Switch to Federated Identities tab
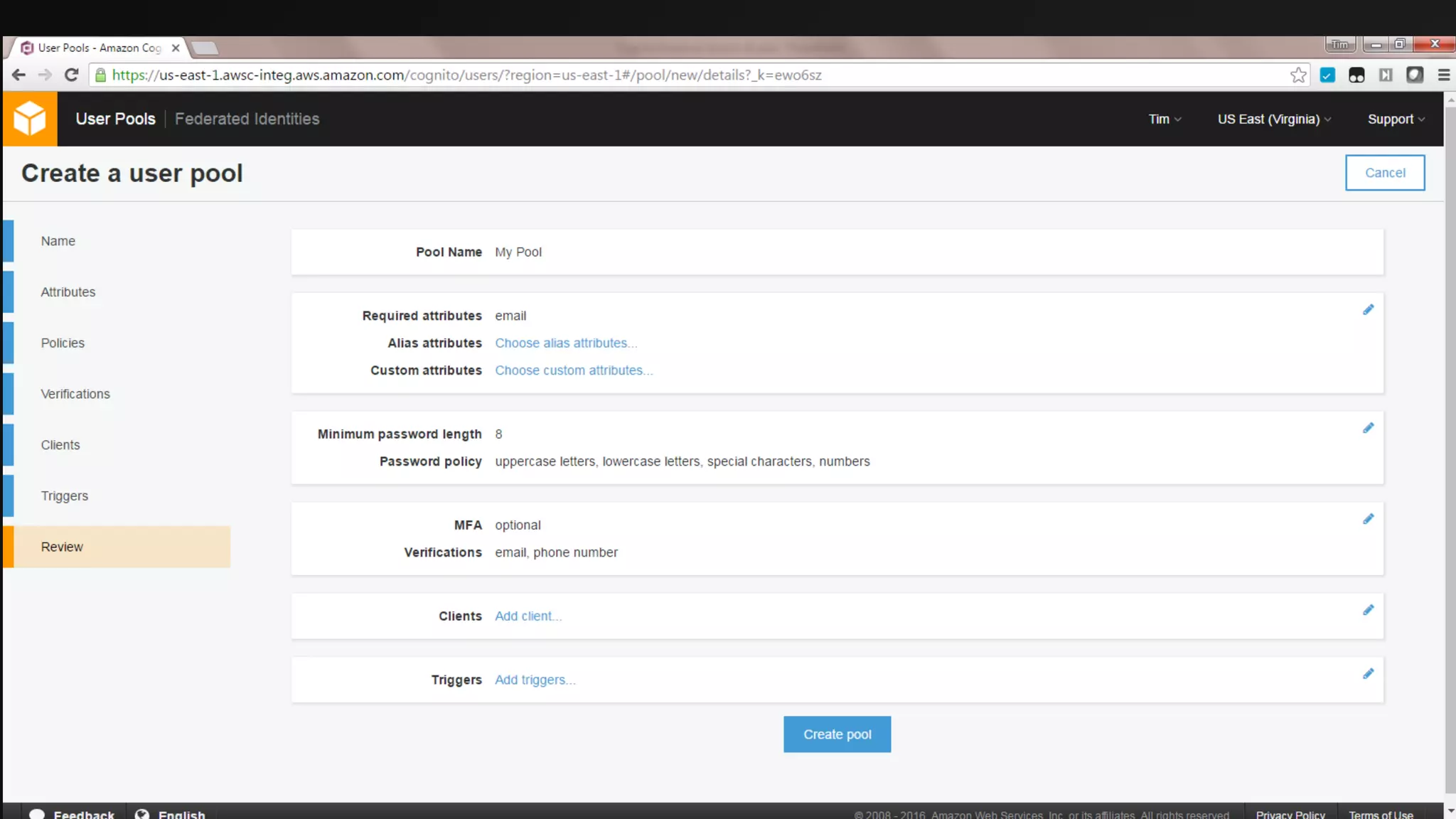This screenshot has height=819, width=1456. click(247, 119)
